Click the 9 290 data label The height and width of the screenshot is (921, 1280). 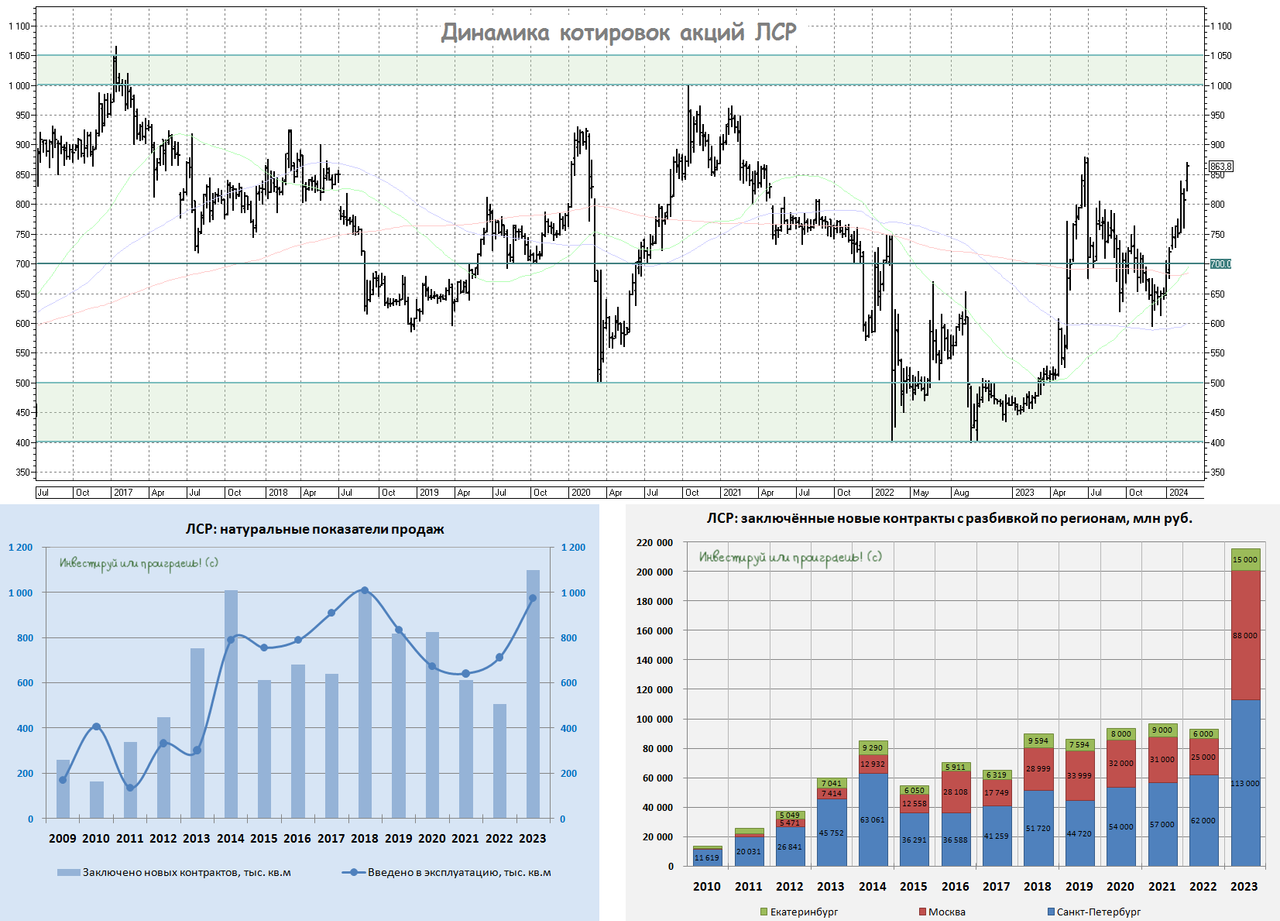point(873,748)
